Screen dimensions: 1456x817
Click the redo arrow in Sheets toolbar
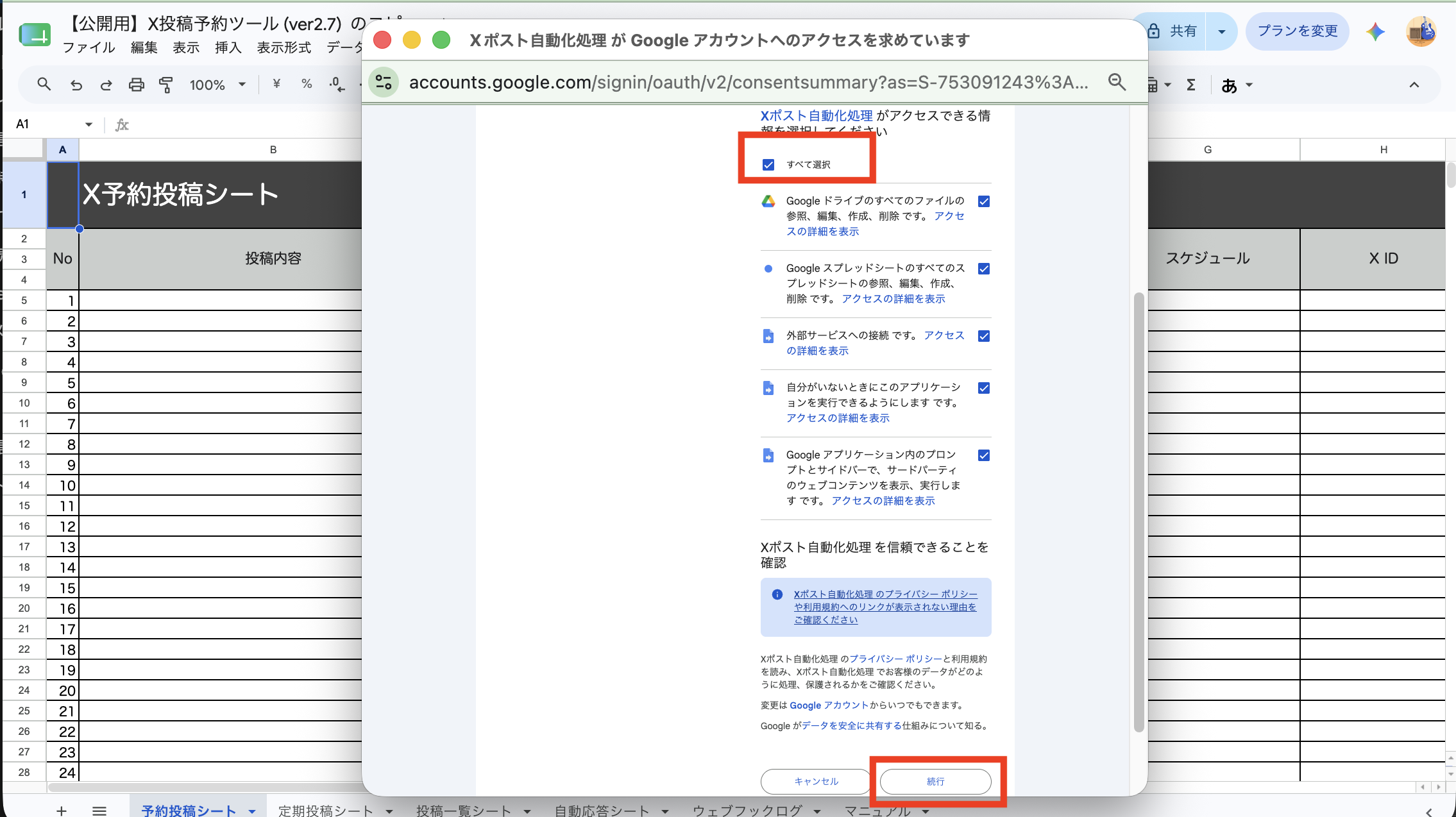point(106,85)
